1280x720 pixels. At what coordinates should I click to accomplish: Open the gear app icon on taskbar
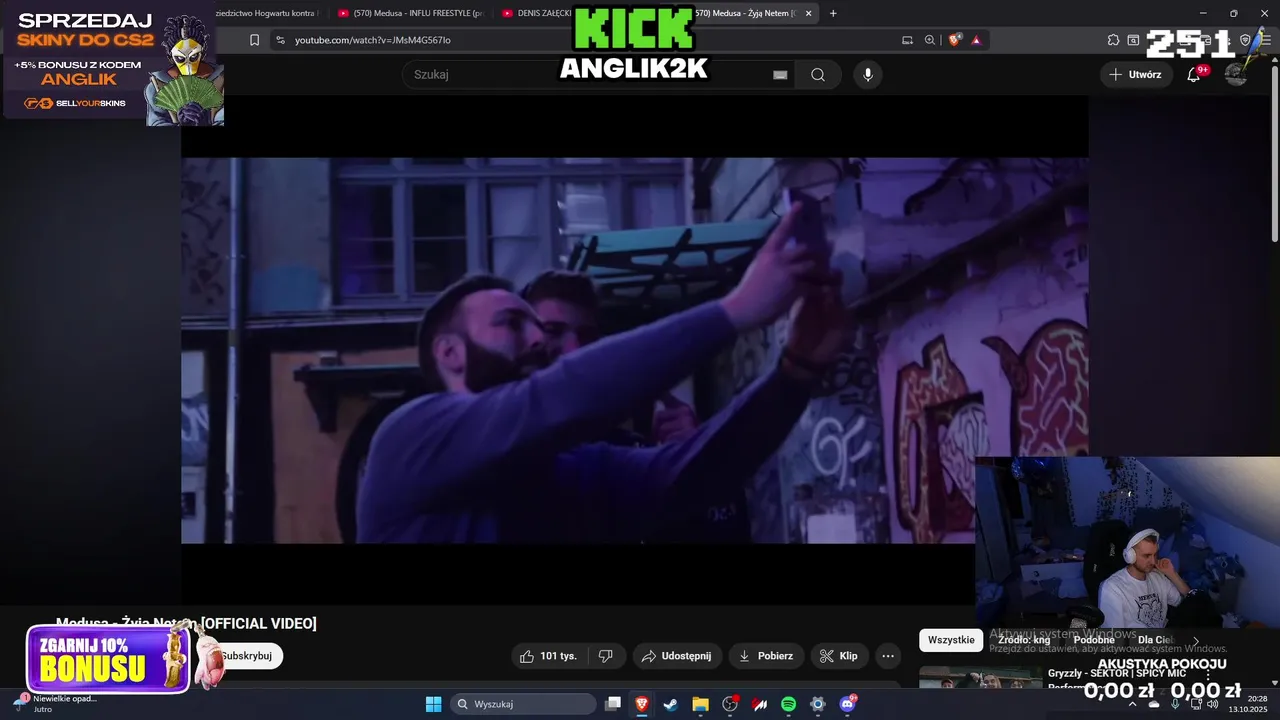[818, 704]
